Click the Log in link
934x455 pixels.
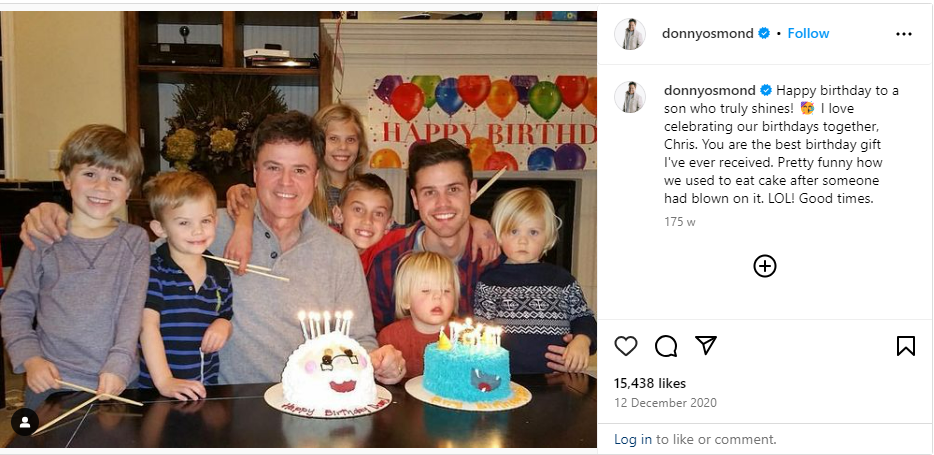[x=633, y=440]
